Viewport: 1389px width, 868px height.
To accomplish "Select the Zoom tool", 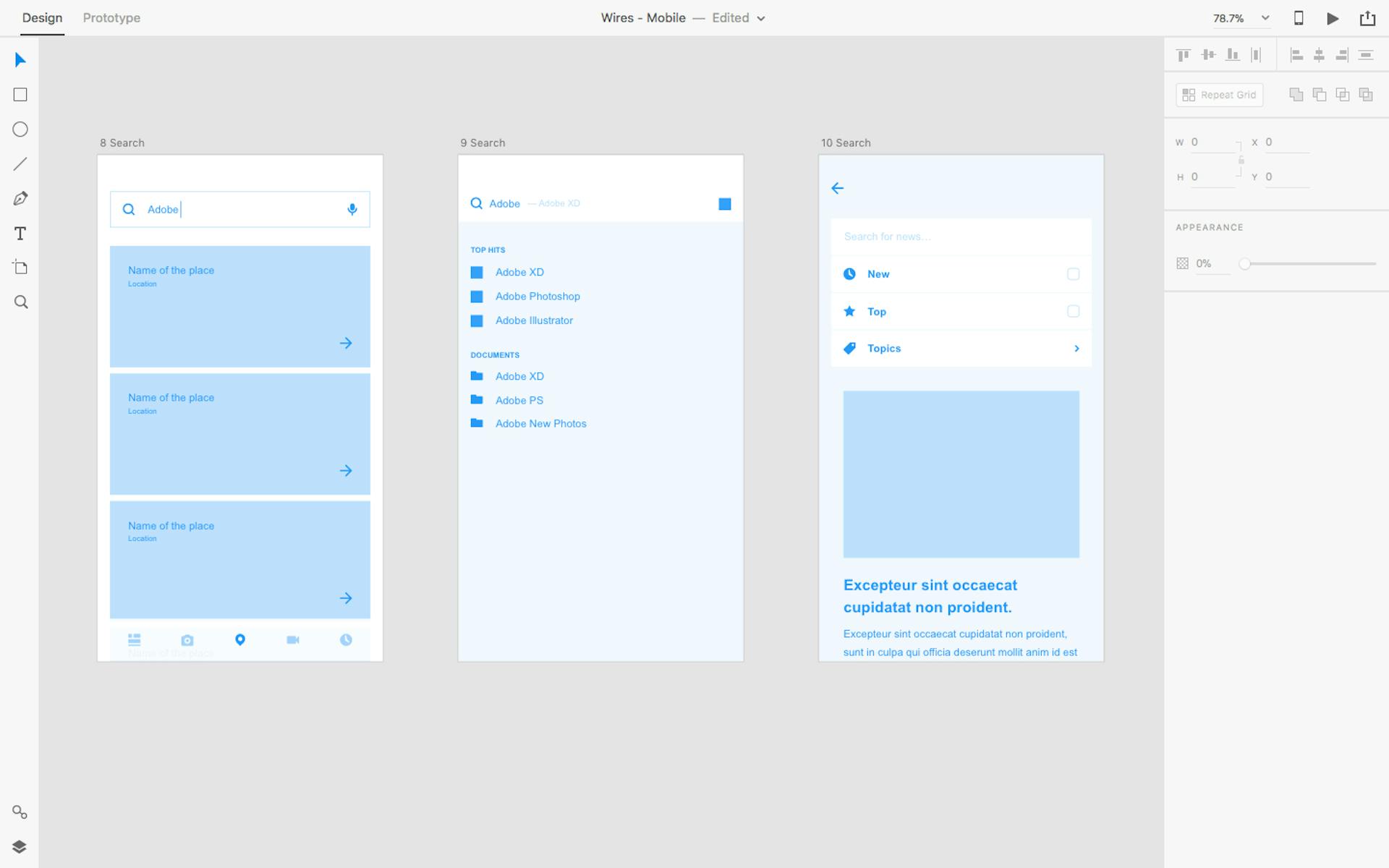I will (20, 302).
